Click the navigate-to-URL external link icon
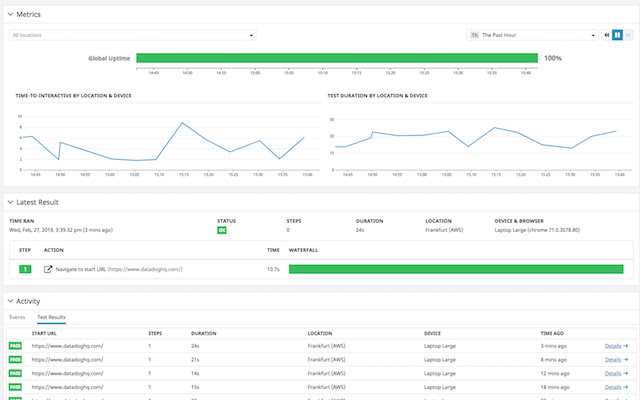640x400 pixels. (x=48, y=269)
